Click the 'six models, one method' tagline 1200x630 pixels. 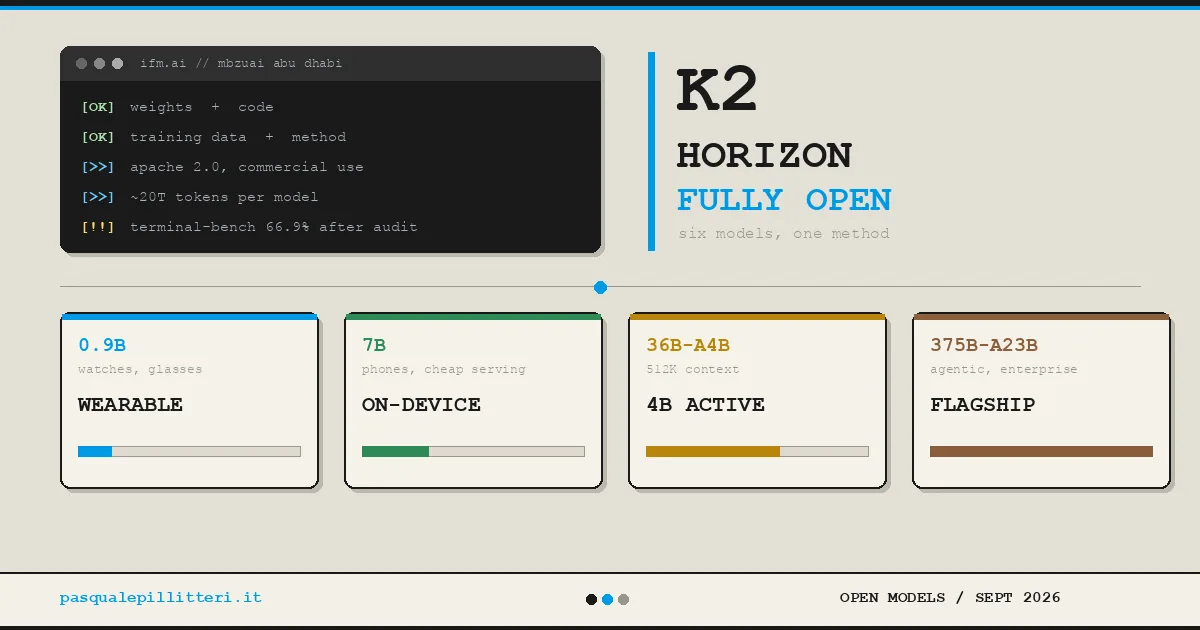(x=784, y=234)
